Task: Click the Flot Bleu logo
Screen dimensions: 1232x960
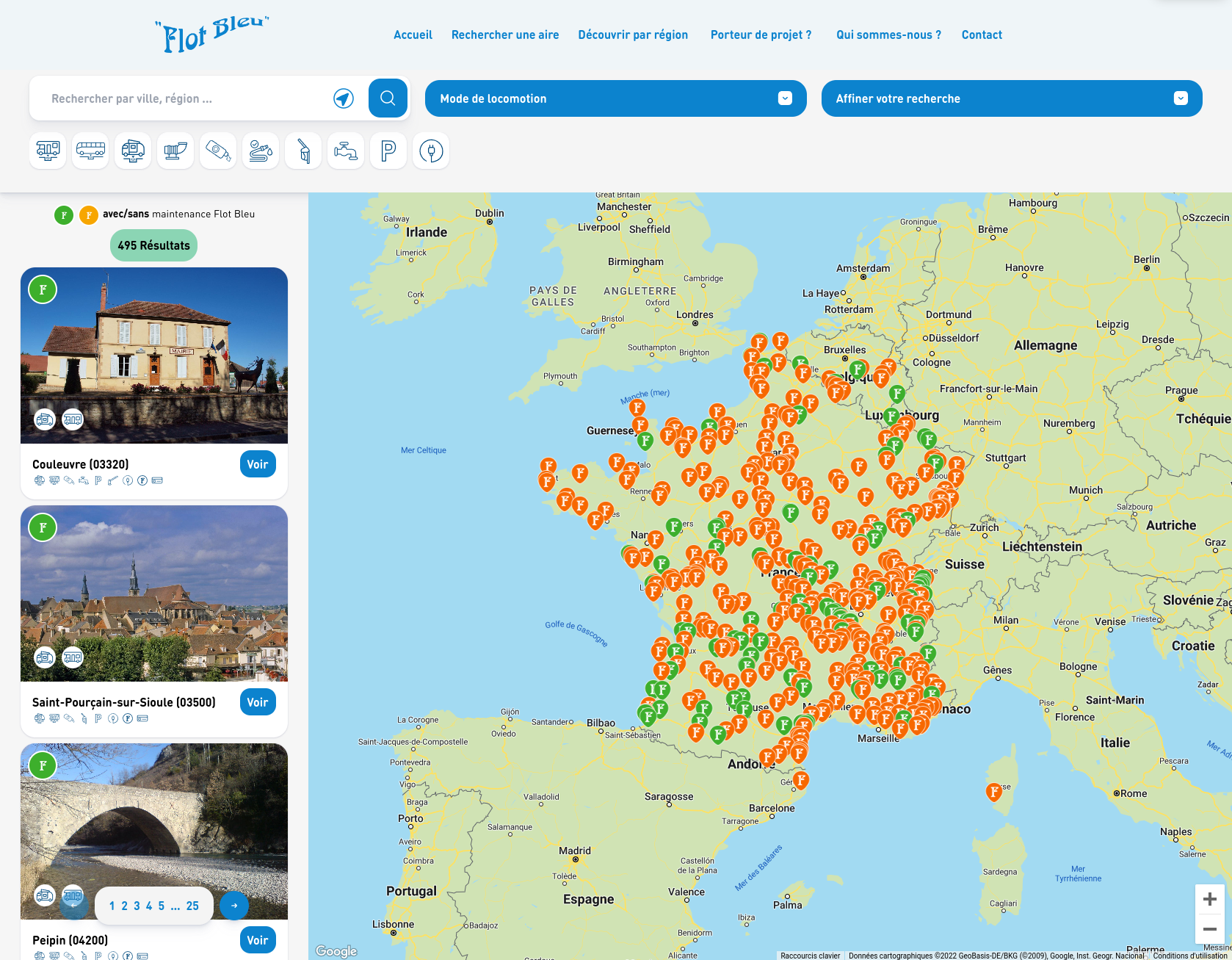Action: 212,34
